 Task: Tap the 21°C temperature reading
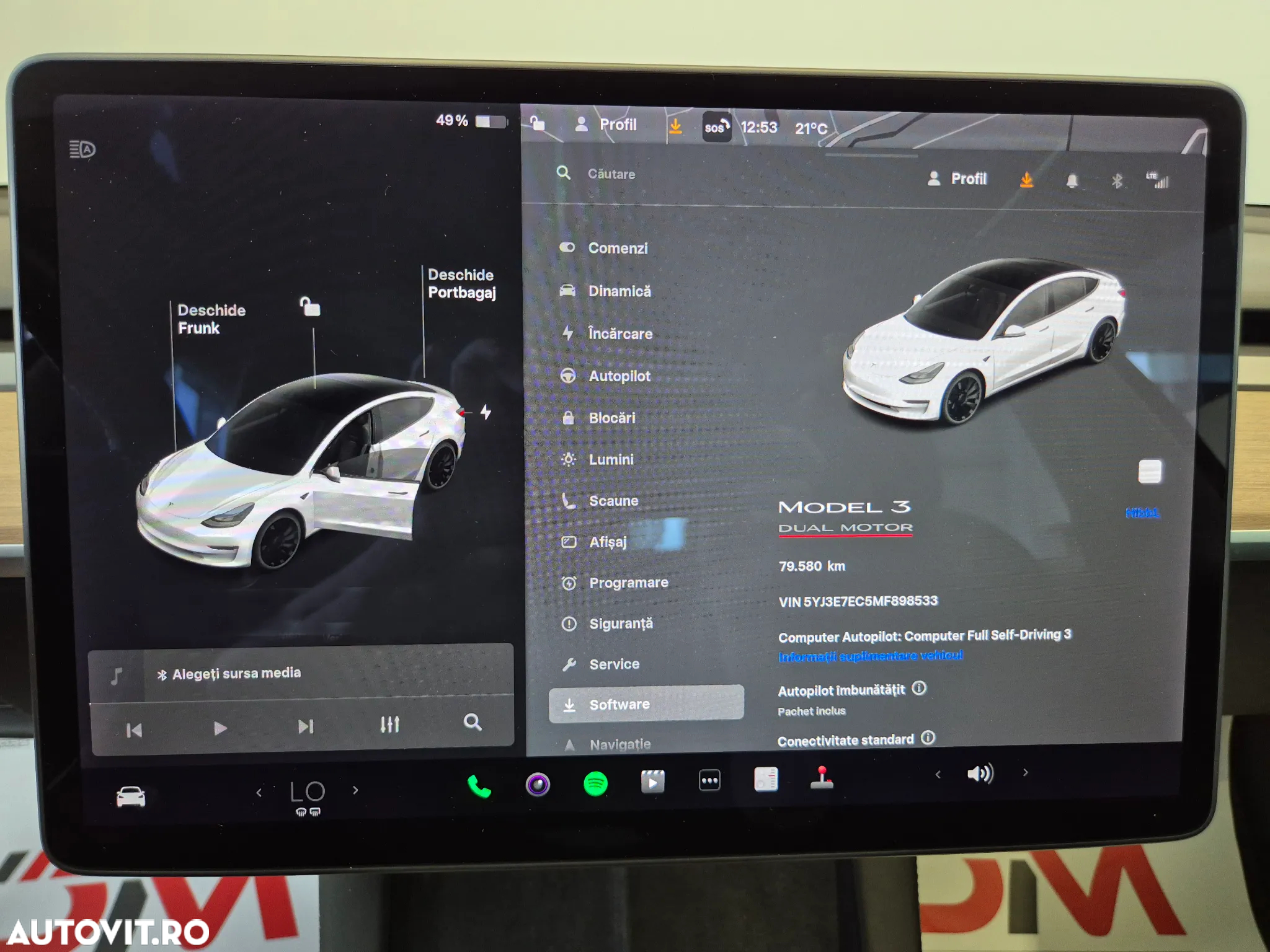811,129
